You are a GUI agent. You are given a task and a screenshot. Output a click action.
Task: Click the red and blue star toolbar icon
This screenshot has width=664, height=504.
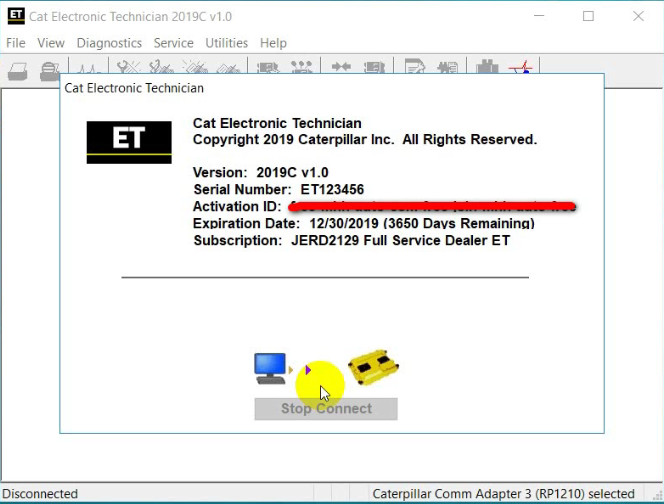[x=520, y=69]
